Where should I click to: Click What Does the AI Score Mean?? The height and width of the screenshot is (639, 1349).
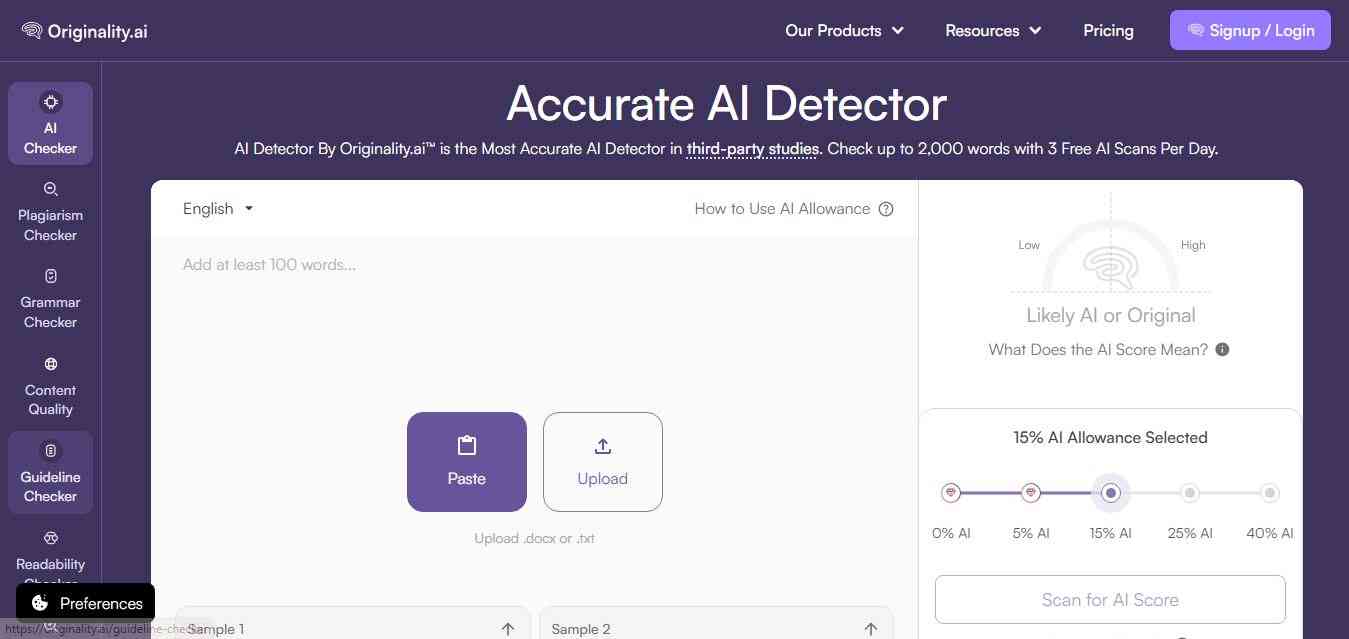pos(1098,350)
